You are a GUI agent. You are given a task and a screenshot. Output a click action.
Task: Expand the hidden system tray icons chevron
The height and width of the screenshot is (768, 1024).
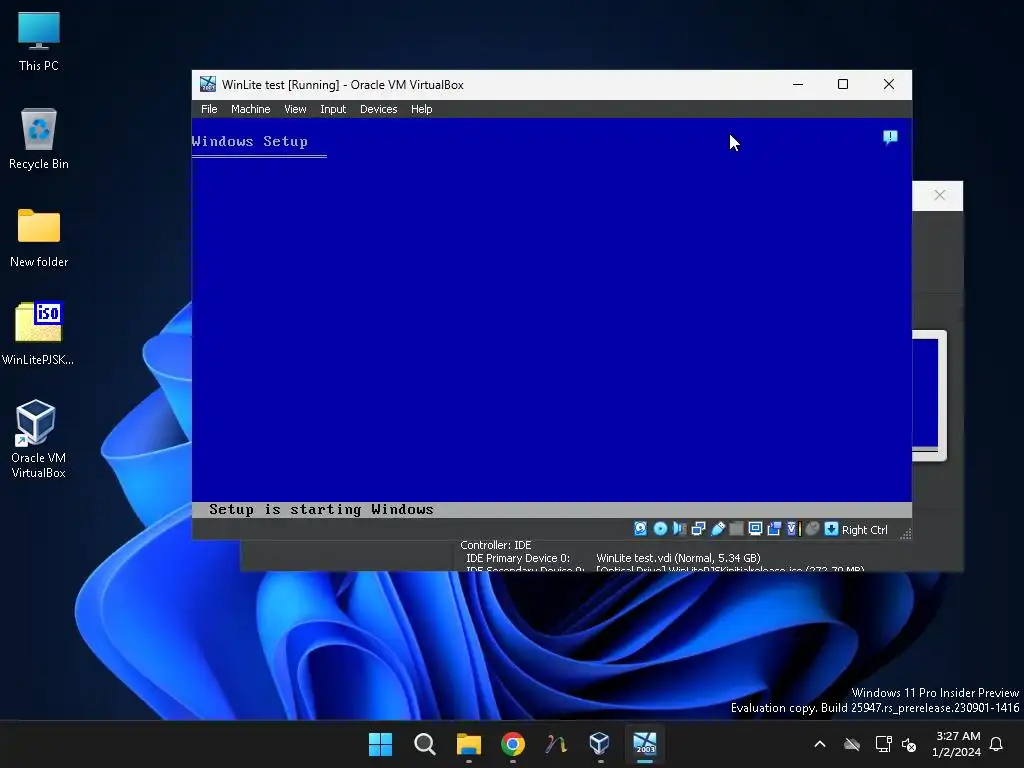click(820, 744)
